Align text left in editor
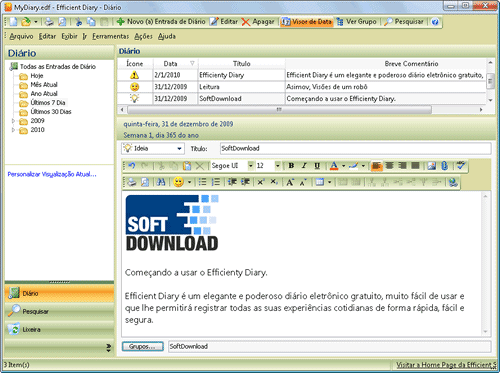Viewport: 500px width, 373px height. [376, 166]
